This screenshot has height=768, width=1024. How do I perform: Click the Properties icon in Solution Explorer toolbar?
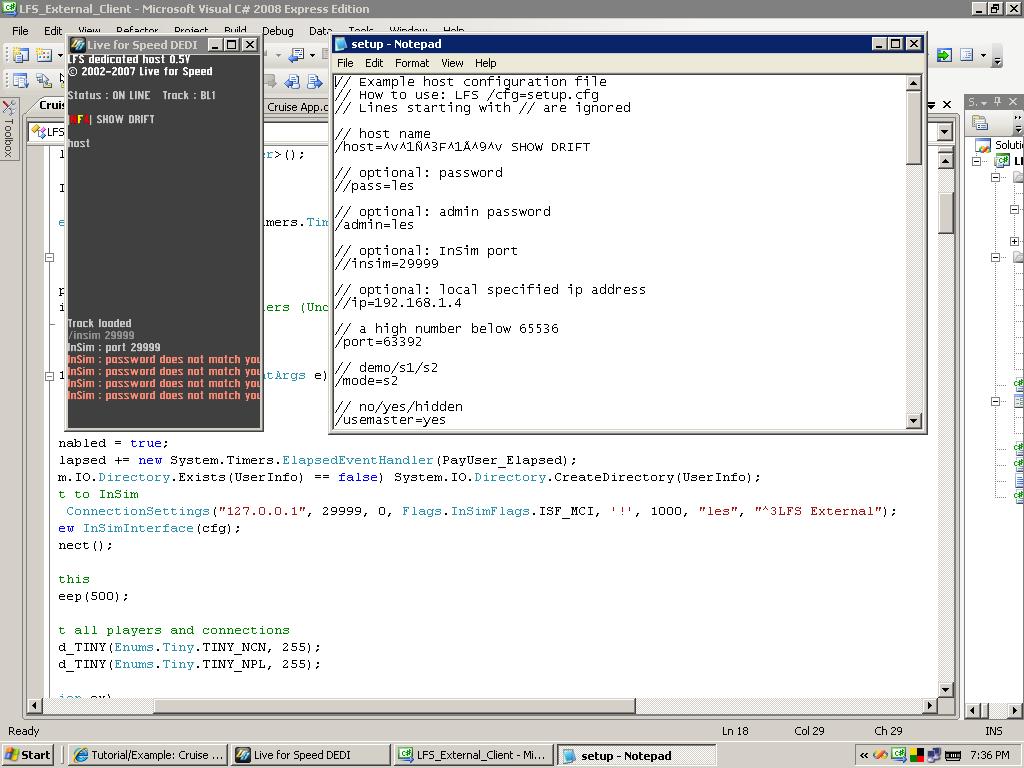[x=980, y=122]
